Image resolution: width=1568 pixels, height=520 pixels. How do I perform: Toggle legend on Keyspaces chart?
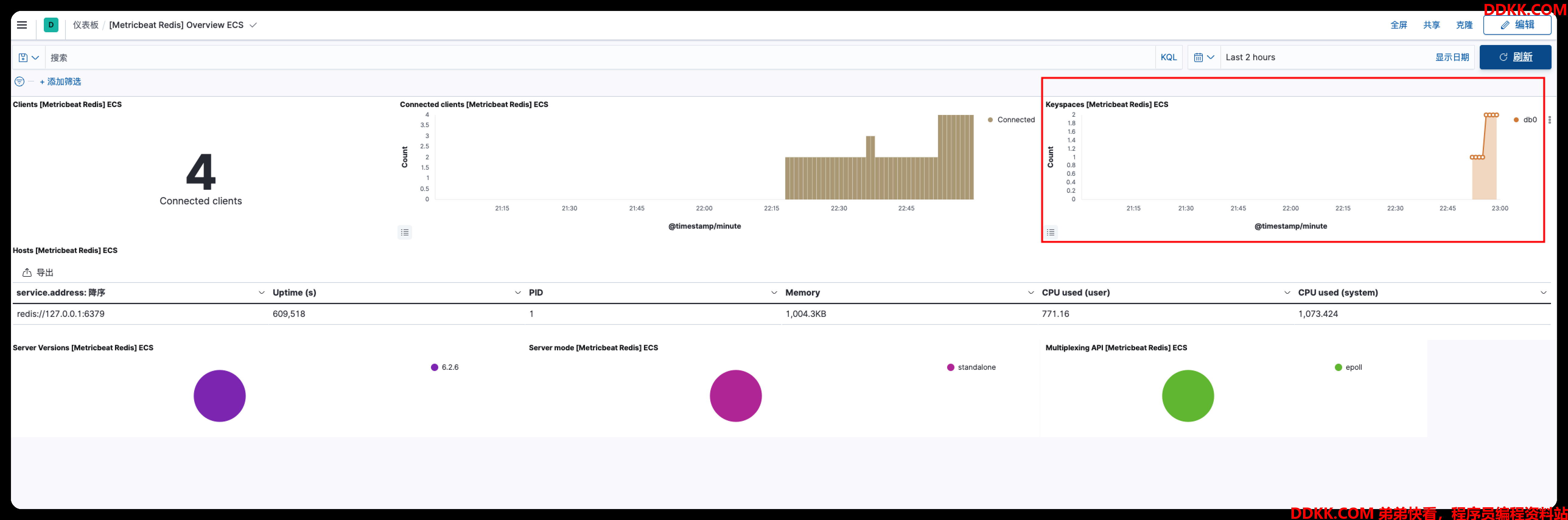coord(1051,232)
